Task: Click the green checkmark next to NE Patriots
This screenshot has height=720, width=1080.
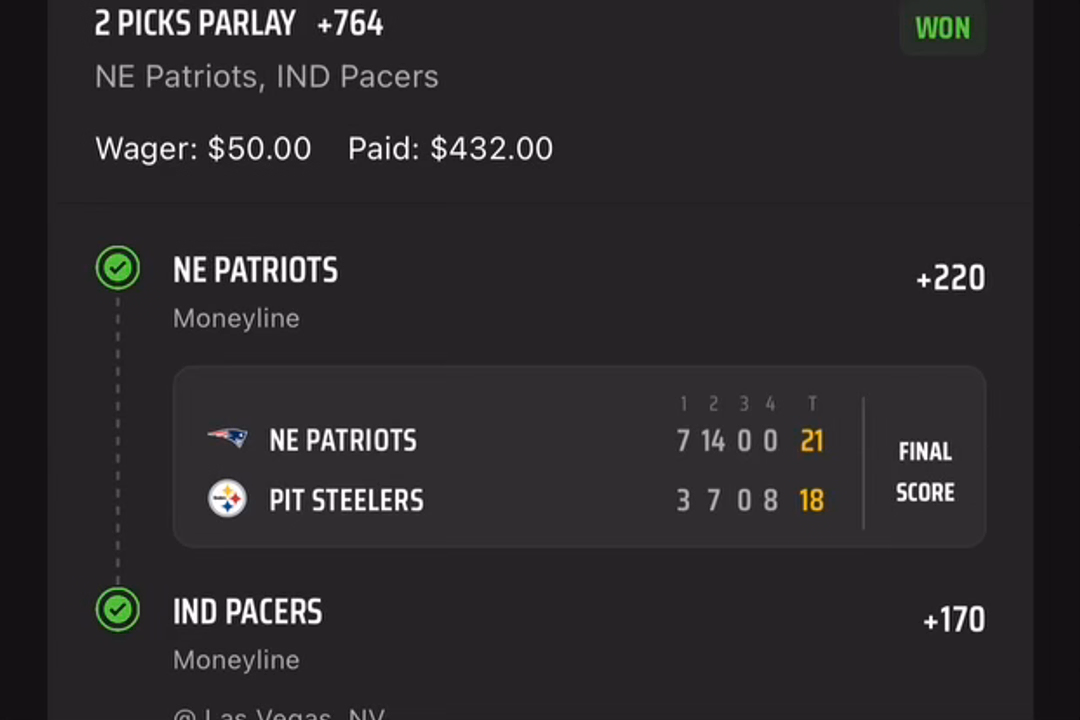Action: pos(118,267)
